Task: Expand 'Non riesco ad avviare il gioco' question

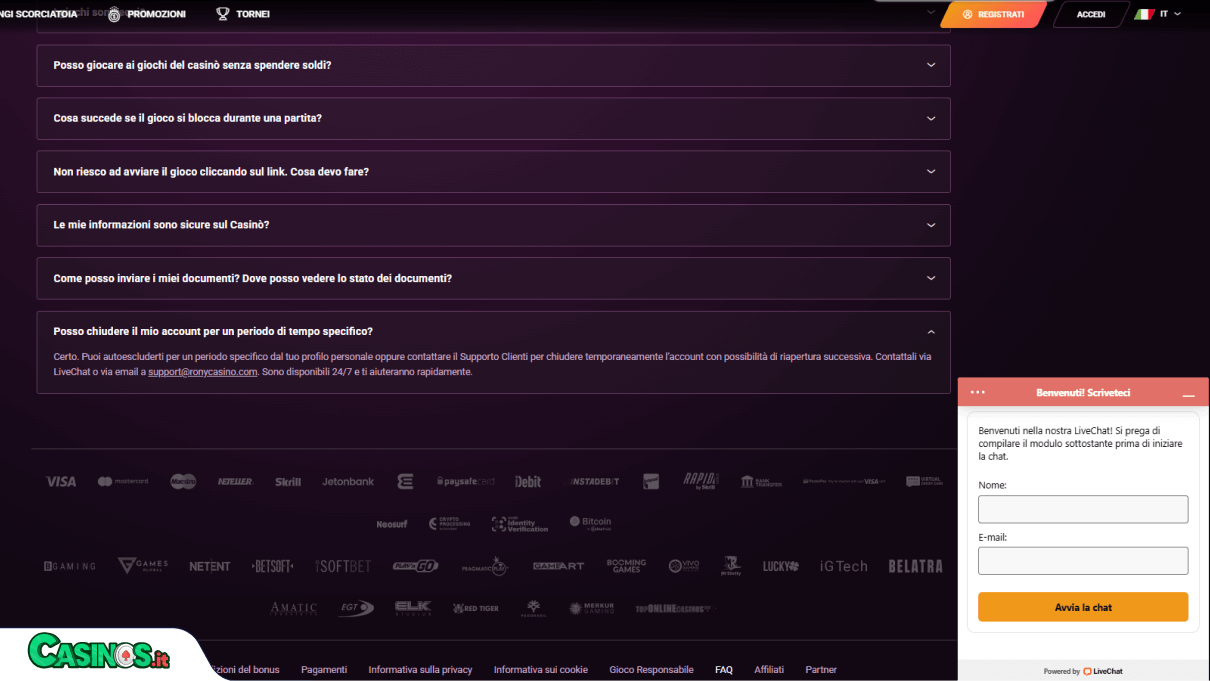Action: click(493, 172)
